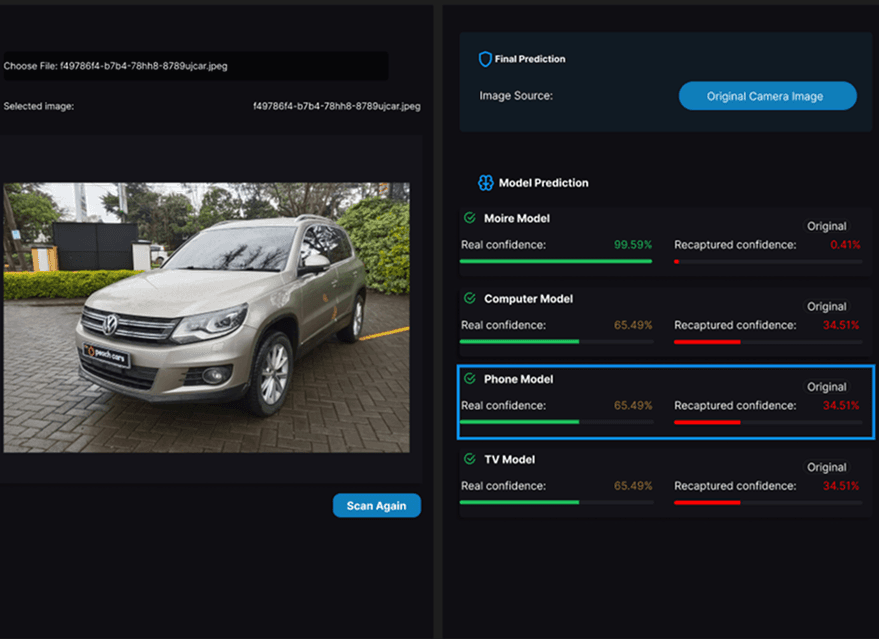The image size is (879, 639).
Task: Click the Model Prediction brain icon
Action: [x=484, y=182]
